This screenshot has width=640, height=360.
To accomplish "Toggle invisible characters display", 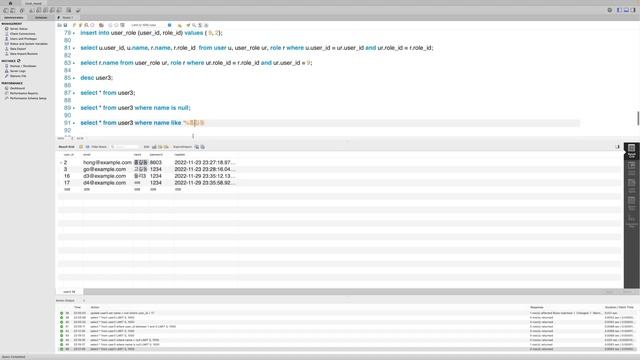I will tap(200, 25).
